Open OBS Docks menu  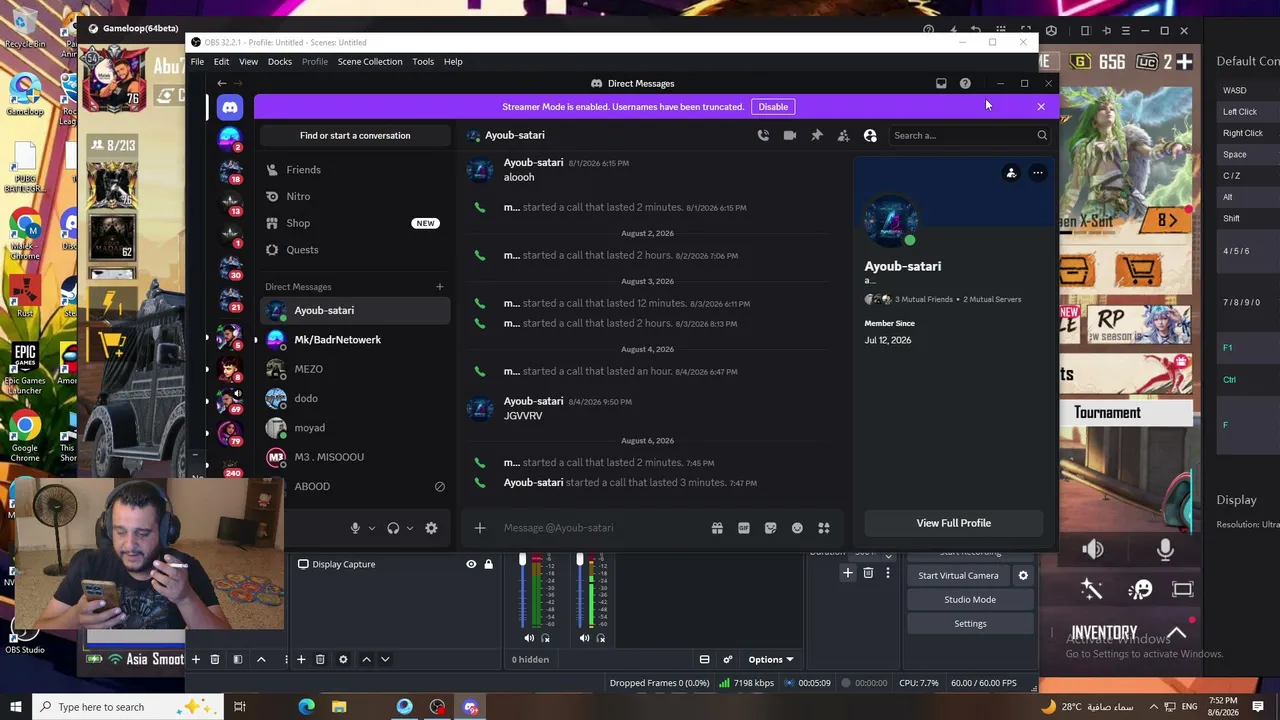point(280,62)
